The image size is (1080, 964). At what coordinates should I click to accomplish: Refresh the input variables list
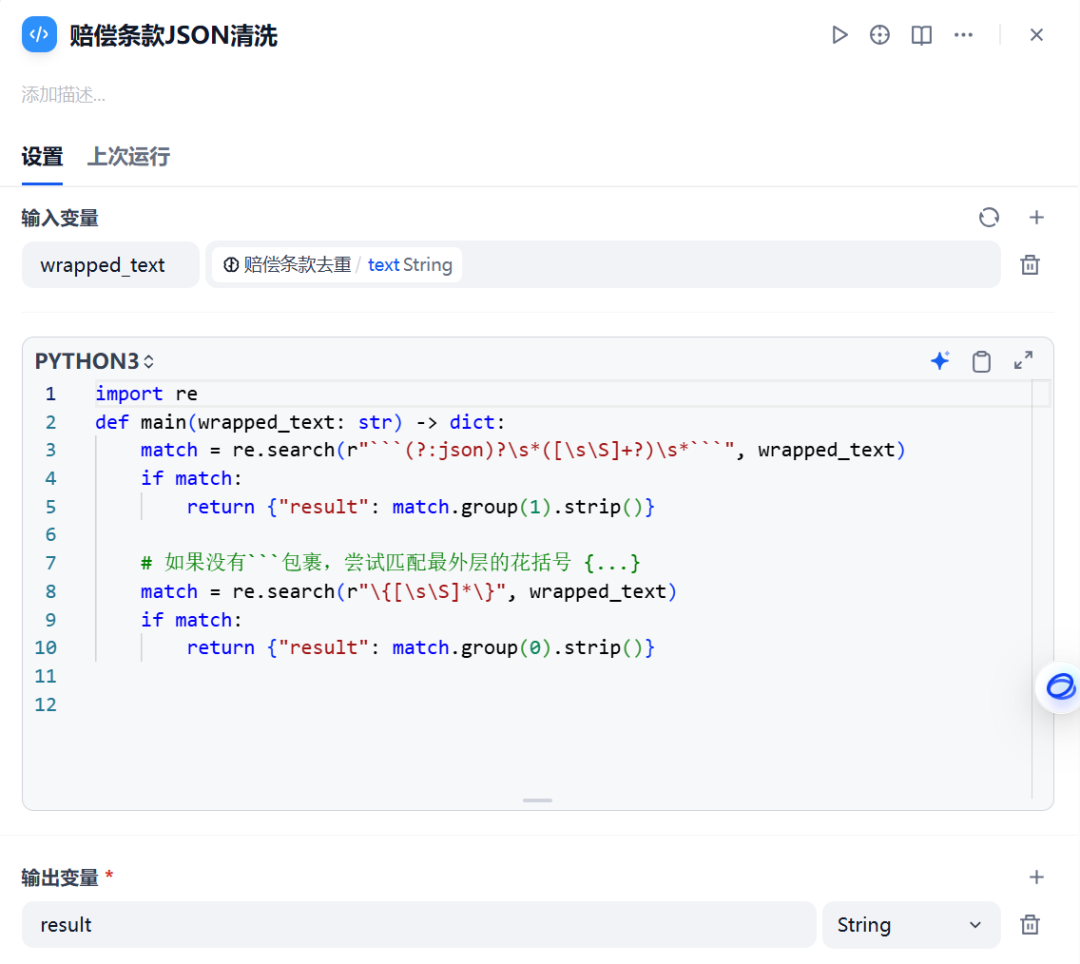(989, 217)
